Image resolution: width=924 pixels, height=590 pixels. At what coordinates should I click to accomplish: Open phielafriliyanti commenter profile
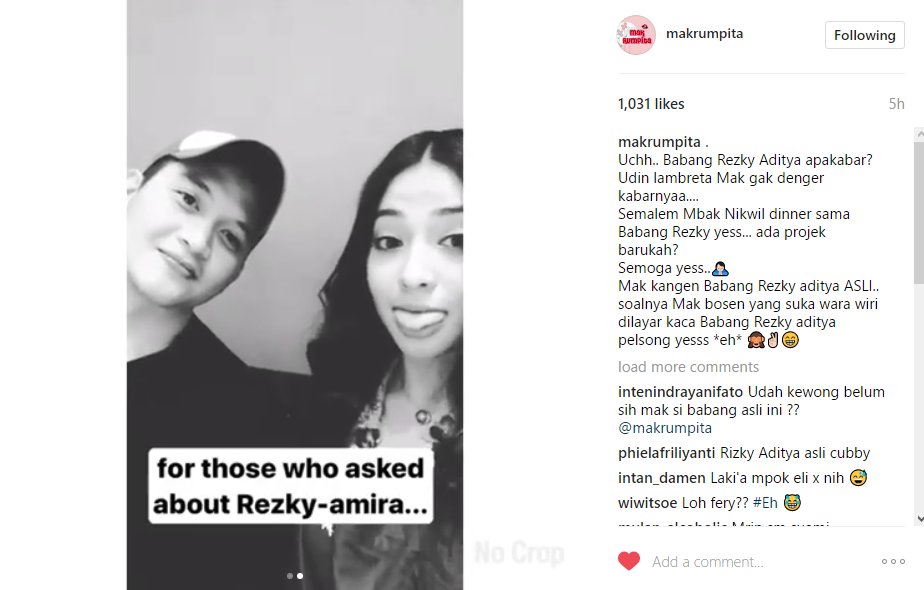tap(666, 453)
